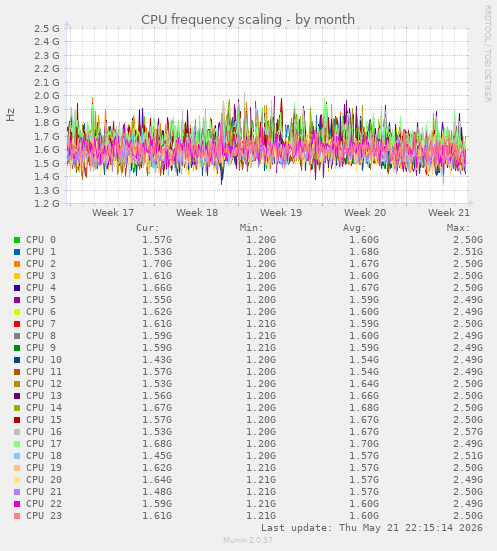Select the CPU 14 legend label
The image size is (497, 551).
tap(44, 408)
